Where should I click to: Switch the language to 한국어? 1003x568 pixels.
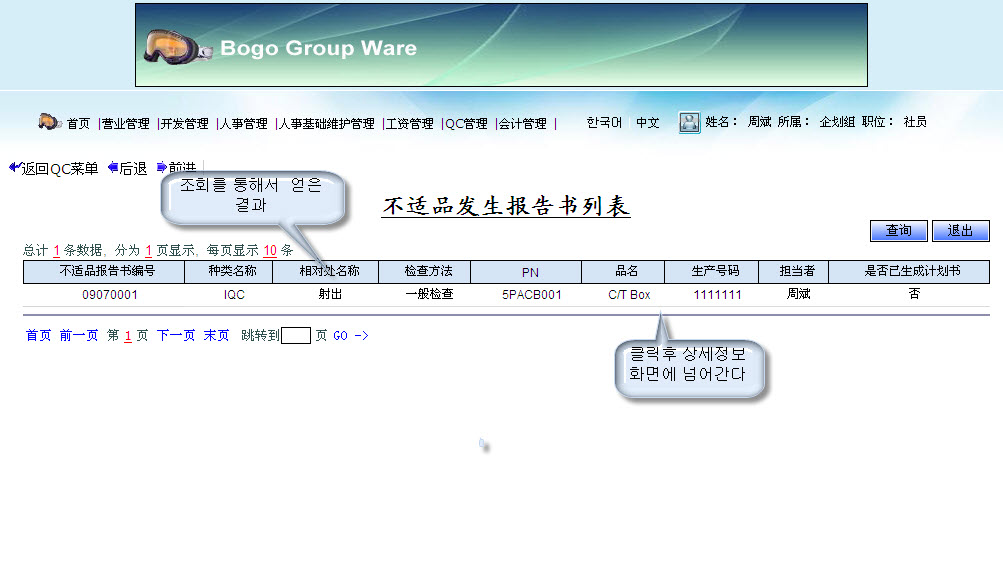pos(604,122)
